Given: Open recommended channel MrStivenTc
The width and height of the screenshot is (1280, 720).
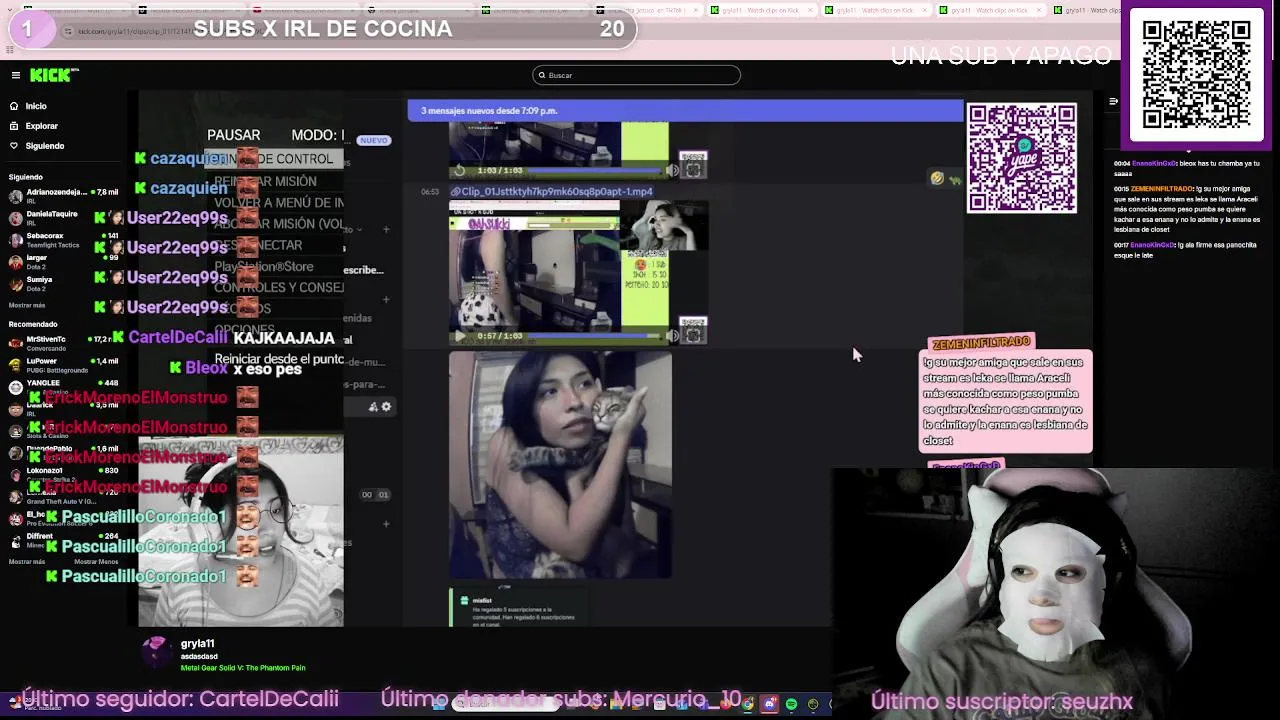Looking at the screenshot, I should point(62,342).
